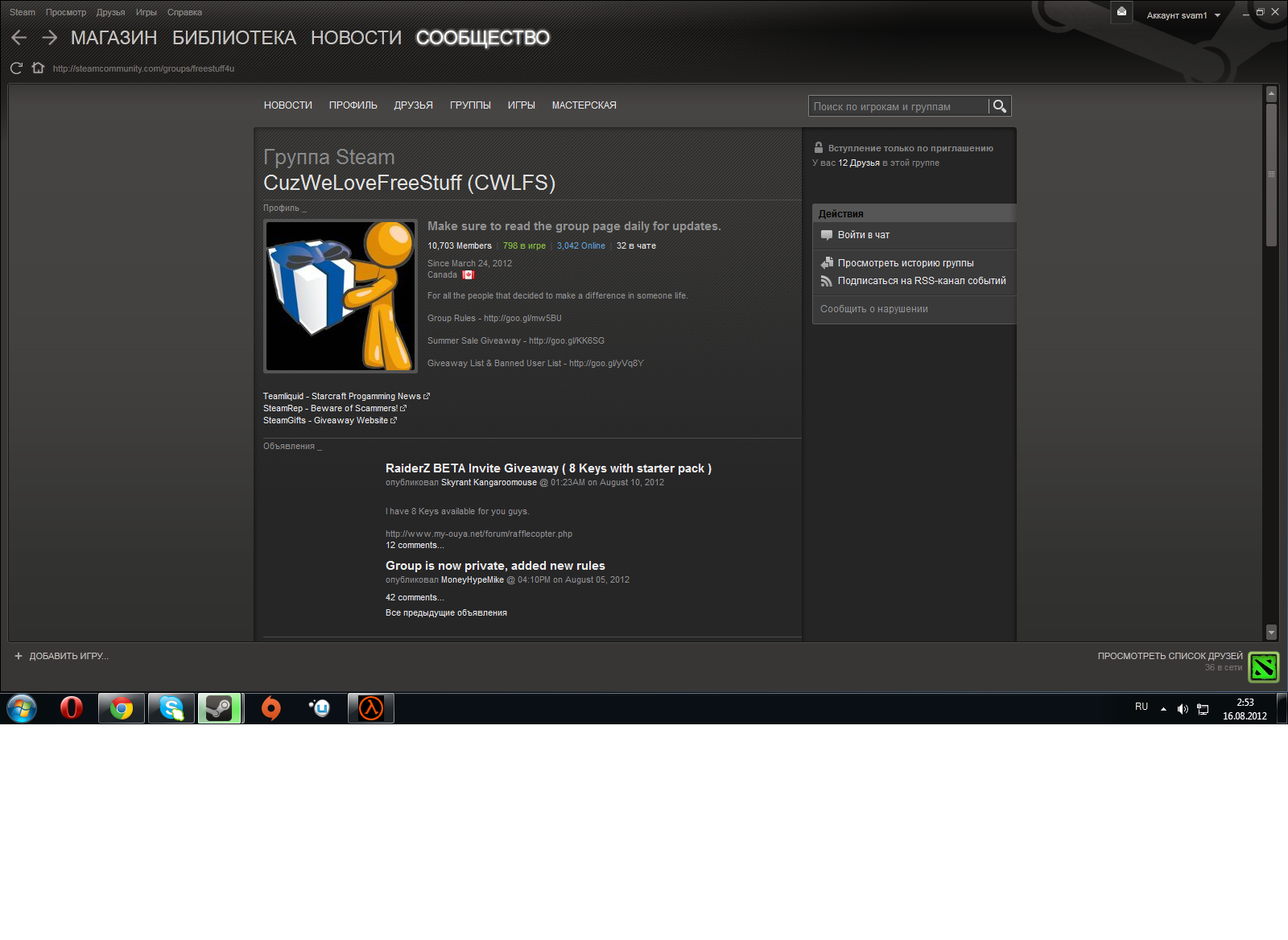
Task: Go to the НОВОСТИ main section
Action: point(356,38)
